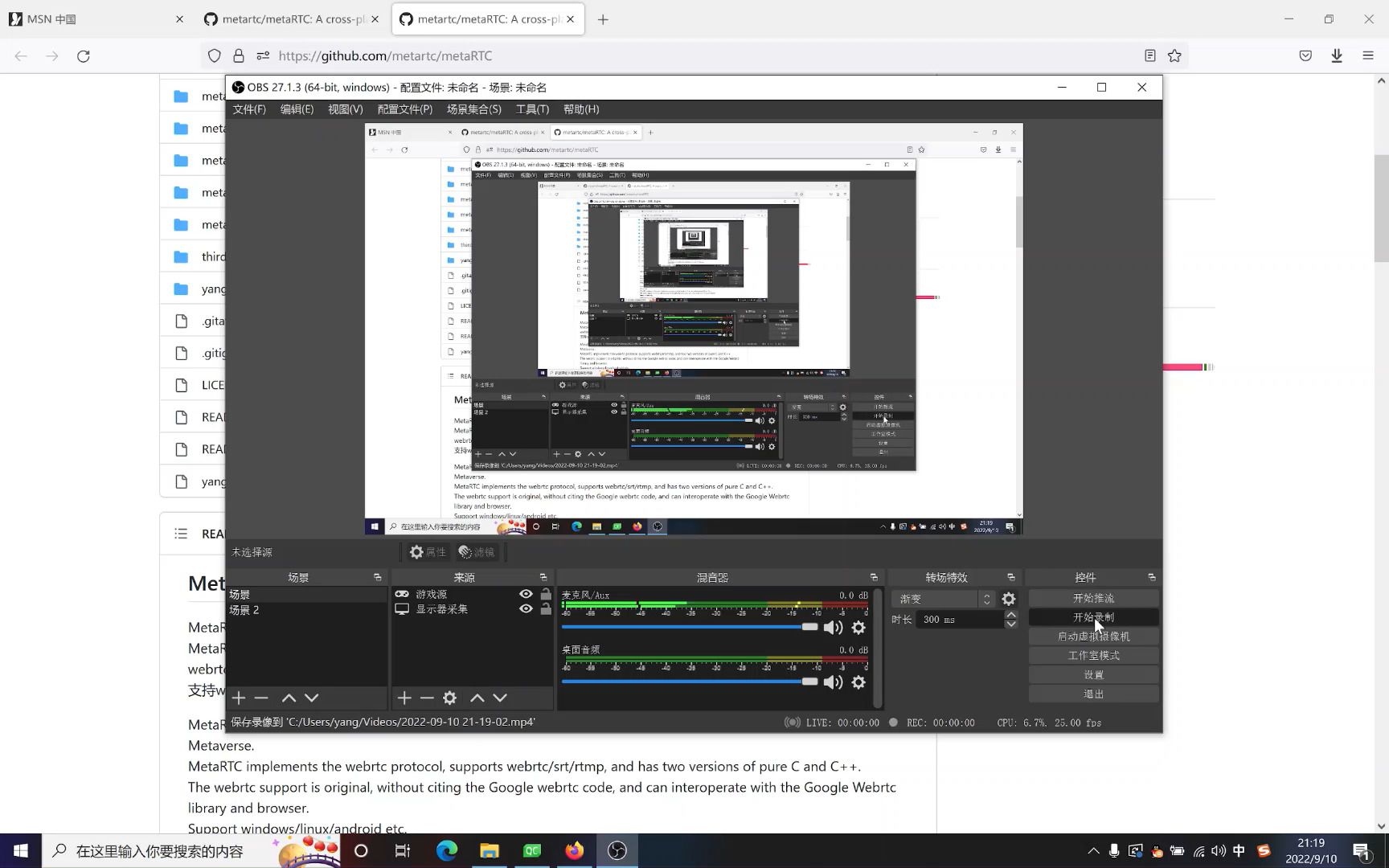Screen dimensions: 1389x868
Task: Open the Firefox reader view icon
Action: click(1150, 55)
